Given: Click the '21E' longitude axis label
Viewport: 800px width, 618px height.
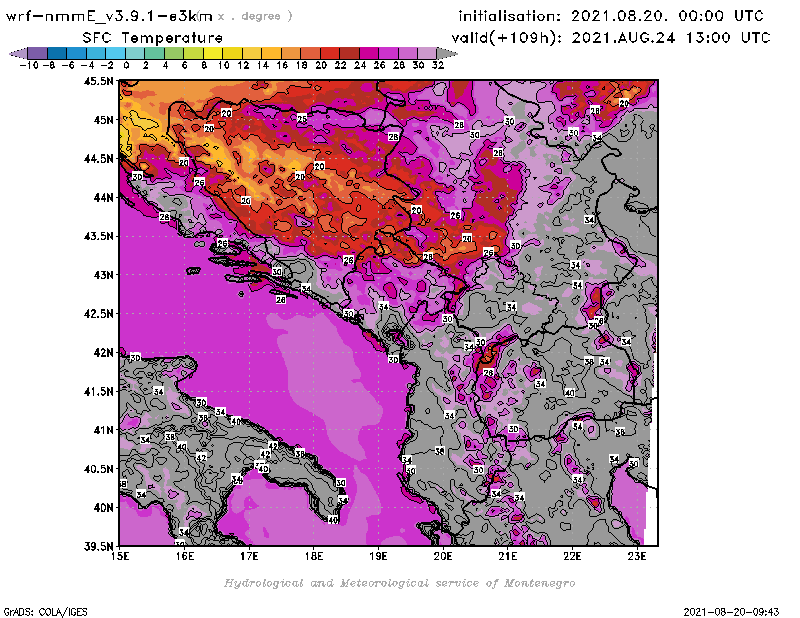Looking at the screenshot, I should click(508, 556).
